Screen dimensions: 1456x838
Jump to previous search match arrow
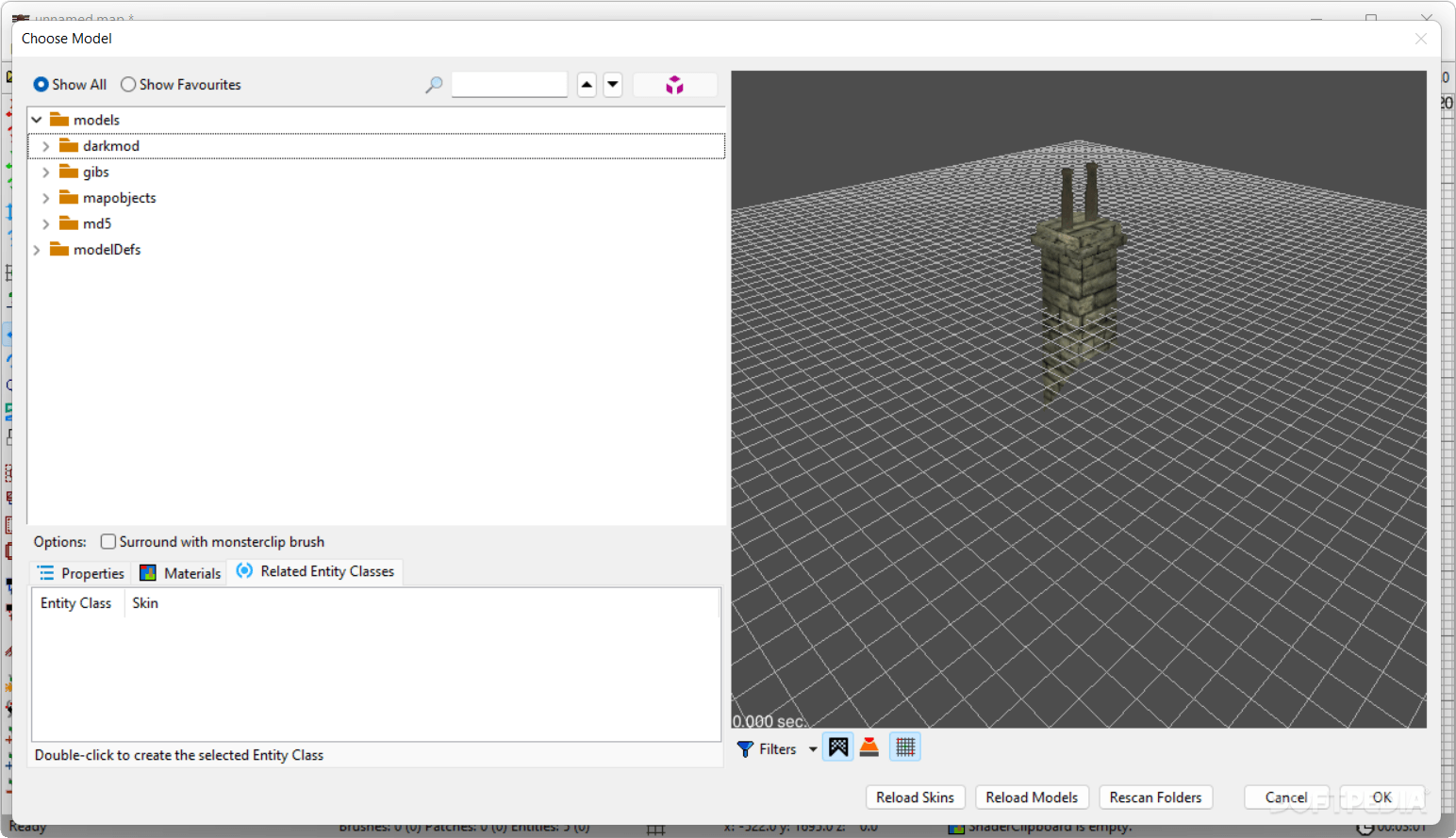pyautogui.click(x=587, y=85)
